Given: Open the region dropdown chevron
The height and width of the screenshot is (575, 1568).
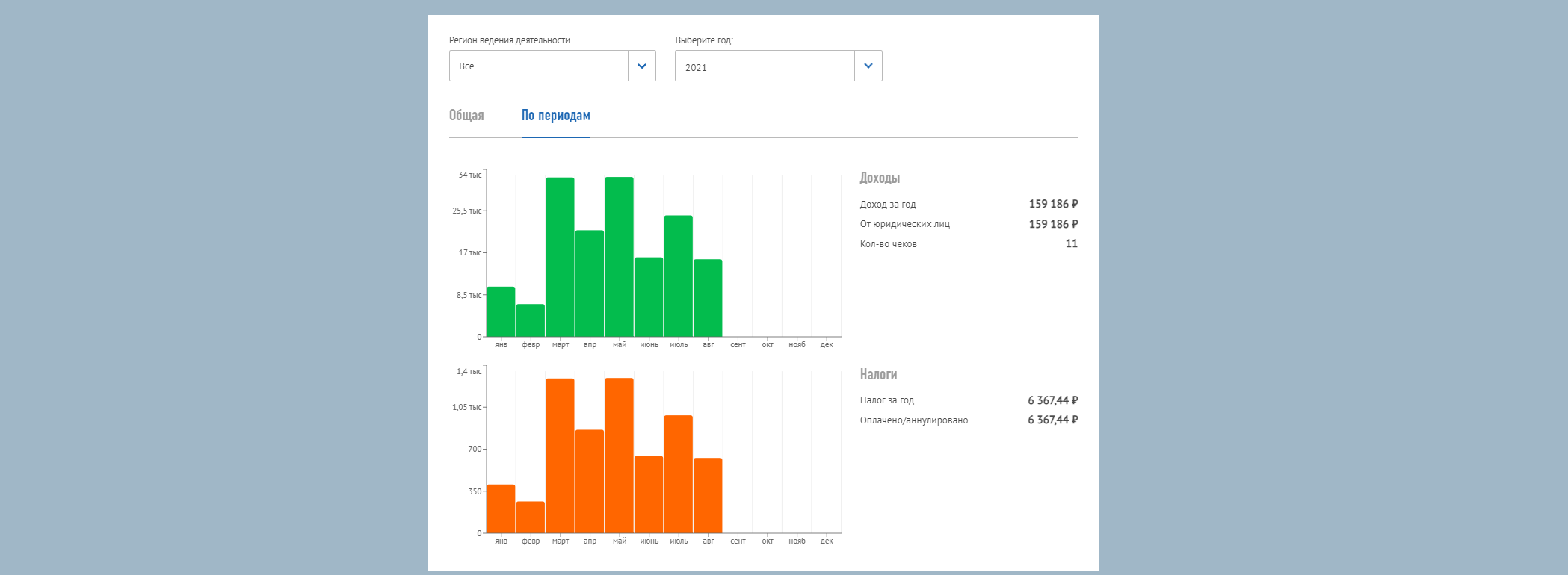Looking at the screenshot, I should (x=641, y=66).
